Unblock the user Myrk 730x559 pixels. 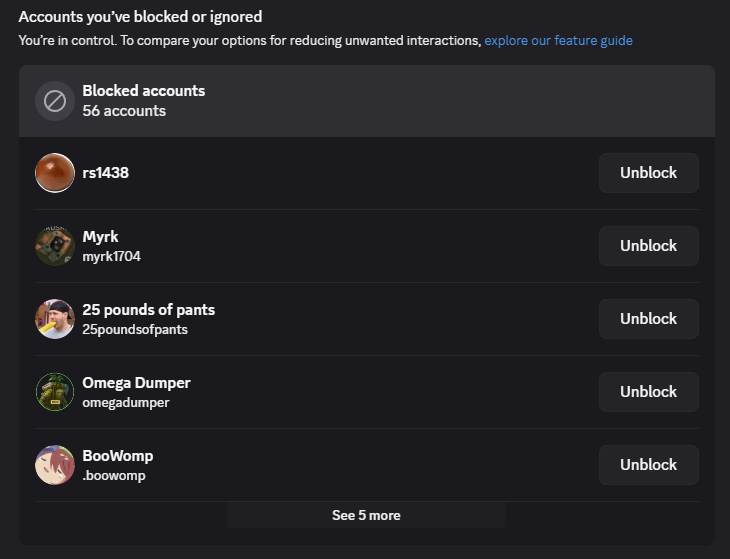(648, 246)
